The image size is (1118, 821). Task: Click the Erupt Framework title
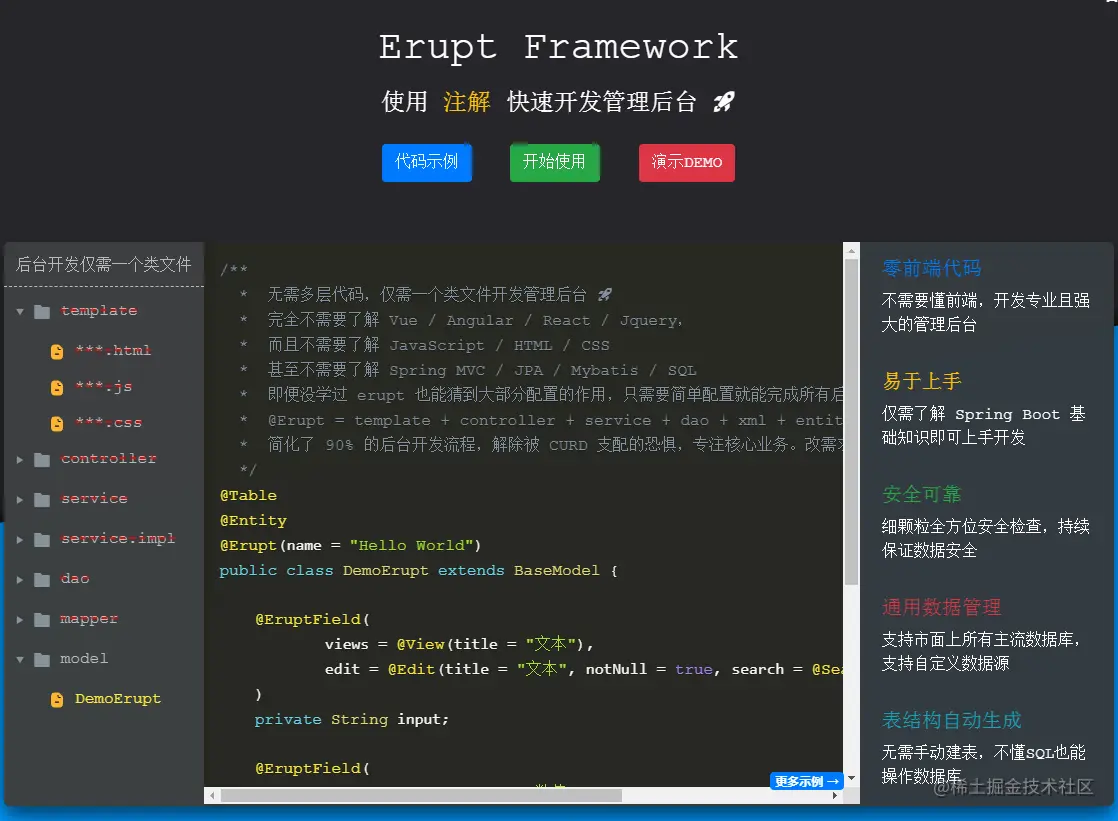(x=558, y=46)
